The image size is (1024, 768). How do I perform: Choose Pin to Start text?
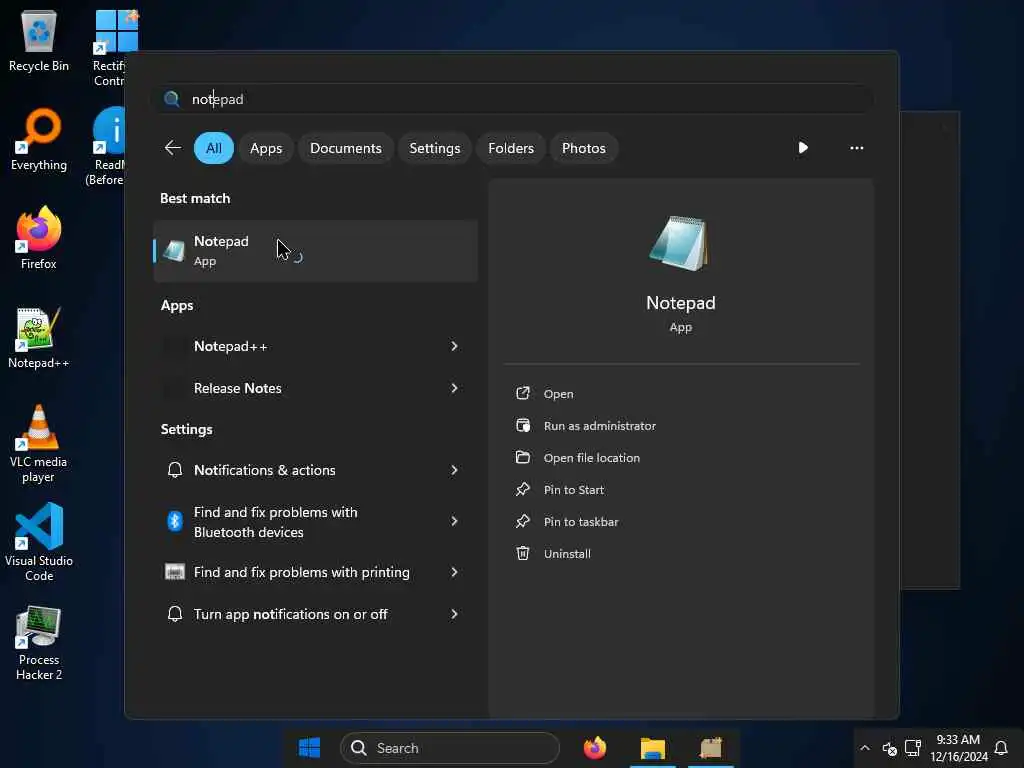coord(573,490)
